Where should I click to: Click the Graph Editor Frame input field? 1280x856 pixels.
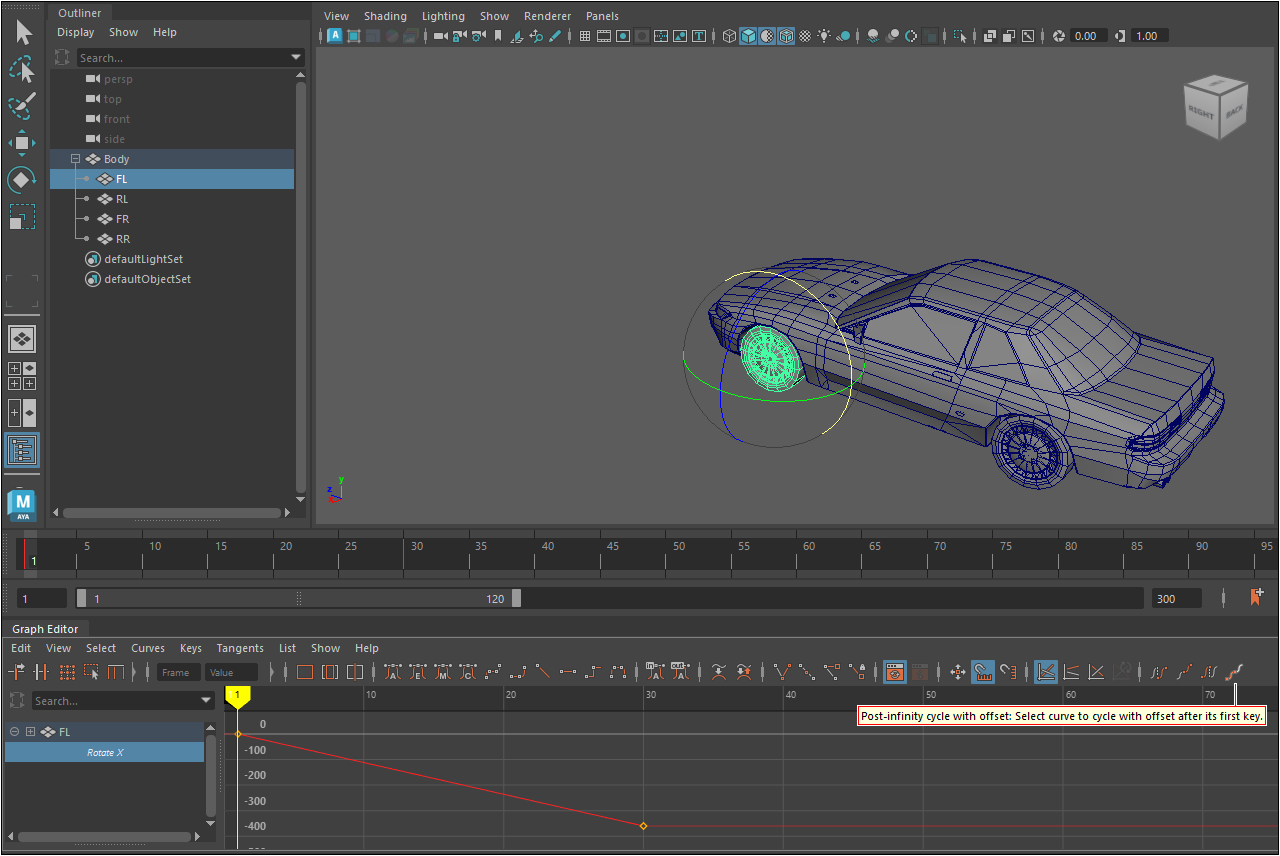(x=179, y=673)
